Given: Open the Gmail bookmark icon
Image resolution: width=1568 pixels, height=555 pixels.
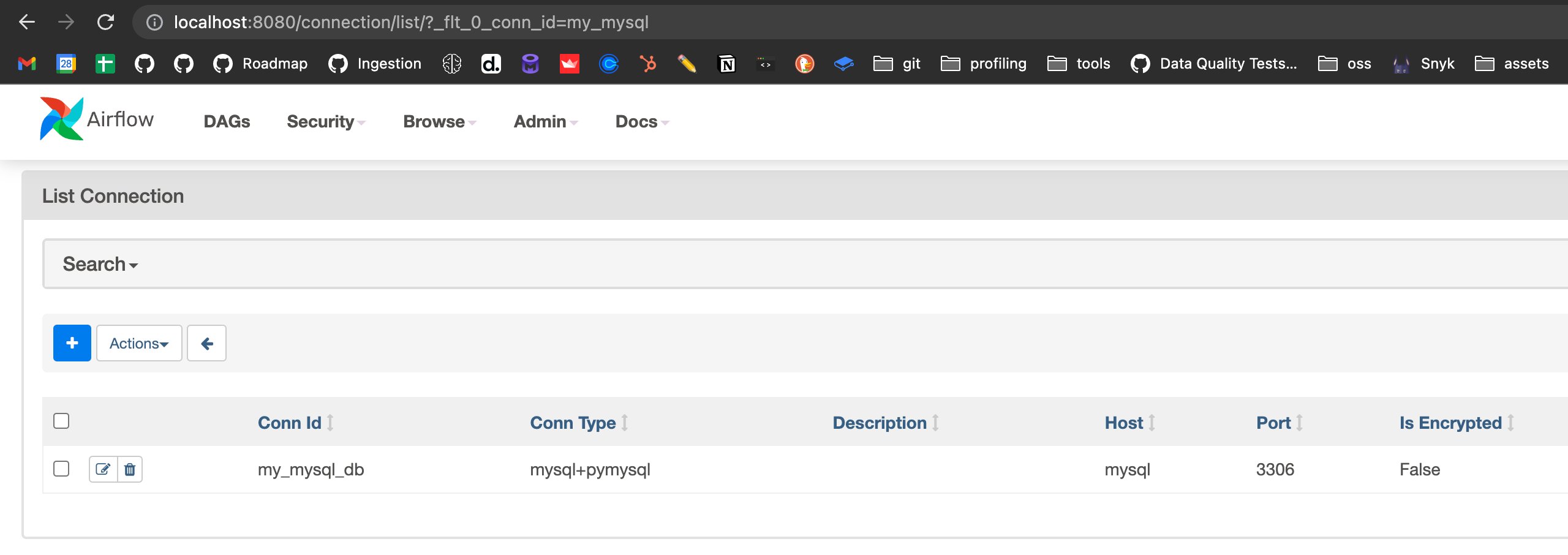Looking at the screenshot, I should [x=27, y=64].
